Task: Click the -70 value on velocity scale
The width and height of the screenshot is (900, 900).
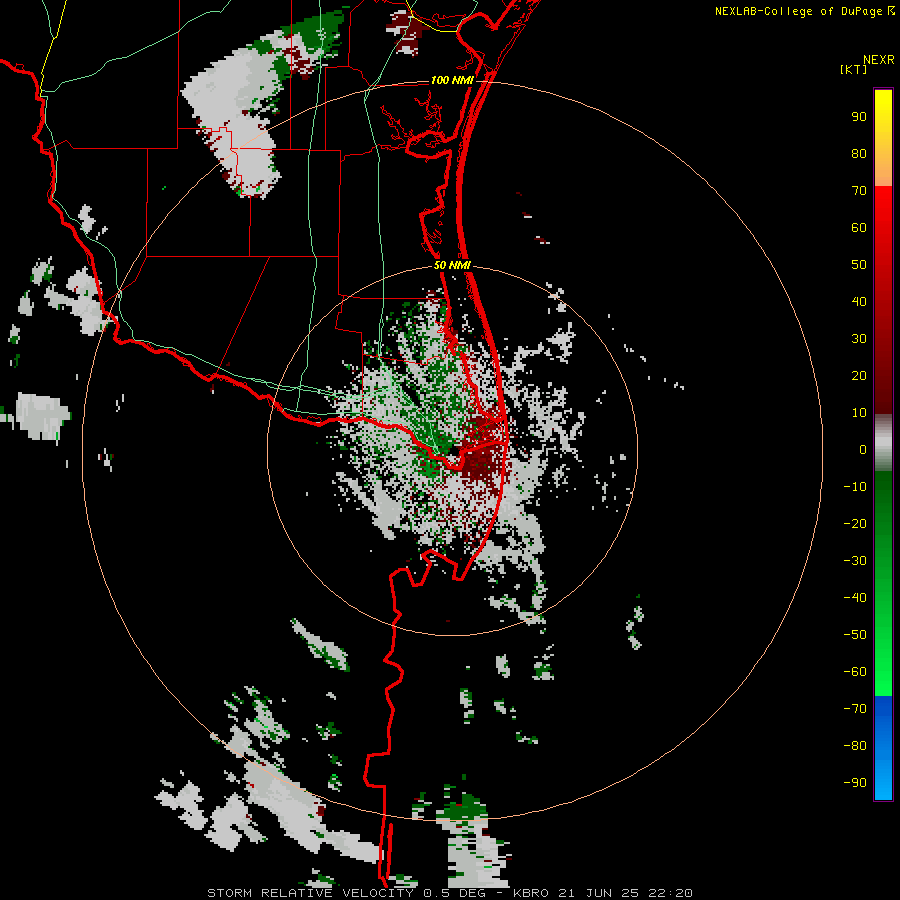Action: point(855,708)
